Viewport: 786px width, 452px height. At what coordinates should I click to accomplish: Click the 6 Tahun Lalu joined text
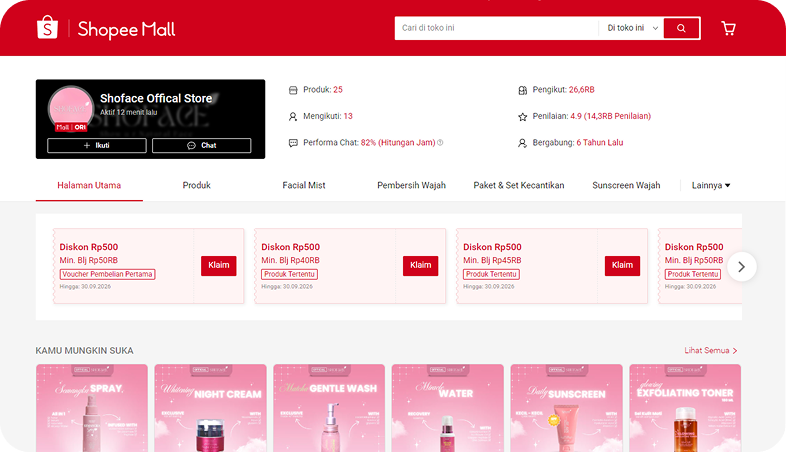[x=600, y=143]
